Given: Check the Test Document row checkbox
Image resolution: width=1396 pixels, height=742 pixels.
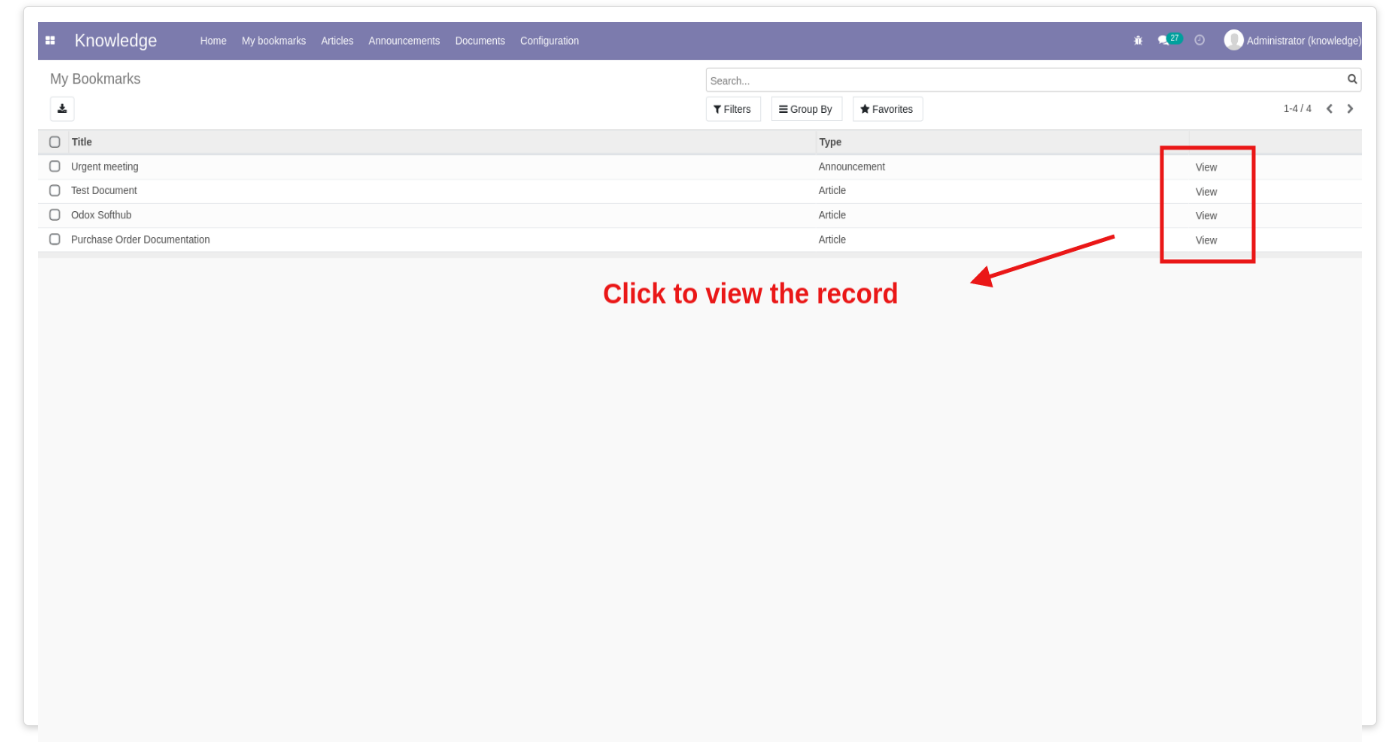Looking at the screenshot, I should (55, 191).
